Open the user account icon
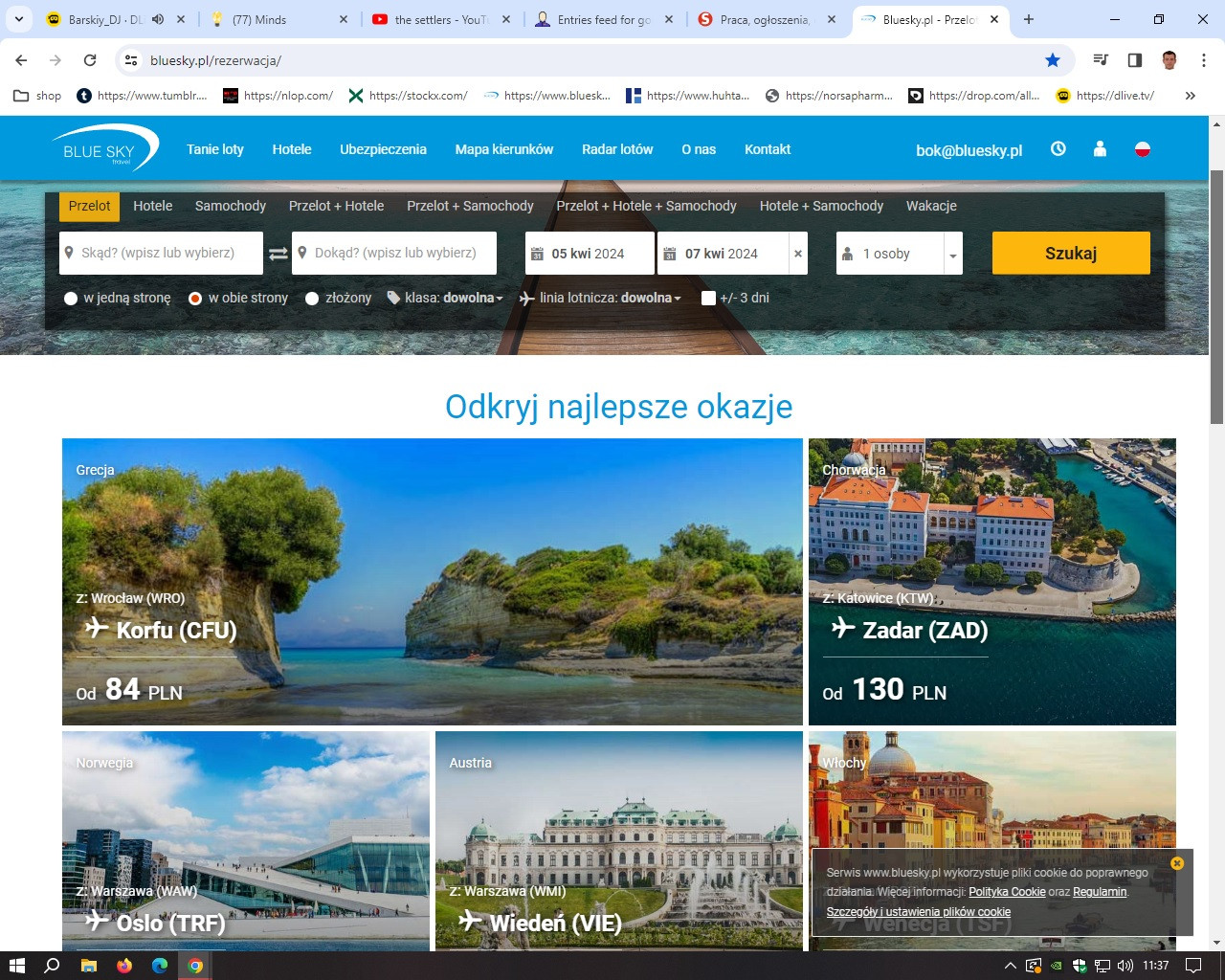The height and width of the screenshot is (980, 1225). pos(1100,149)
